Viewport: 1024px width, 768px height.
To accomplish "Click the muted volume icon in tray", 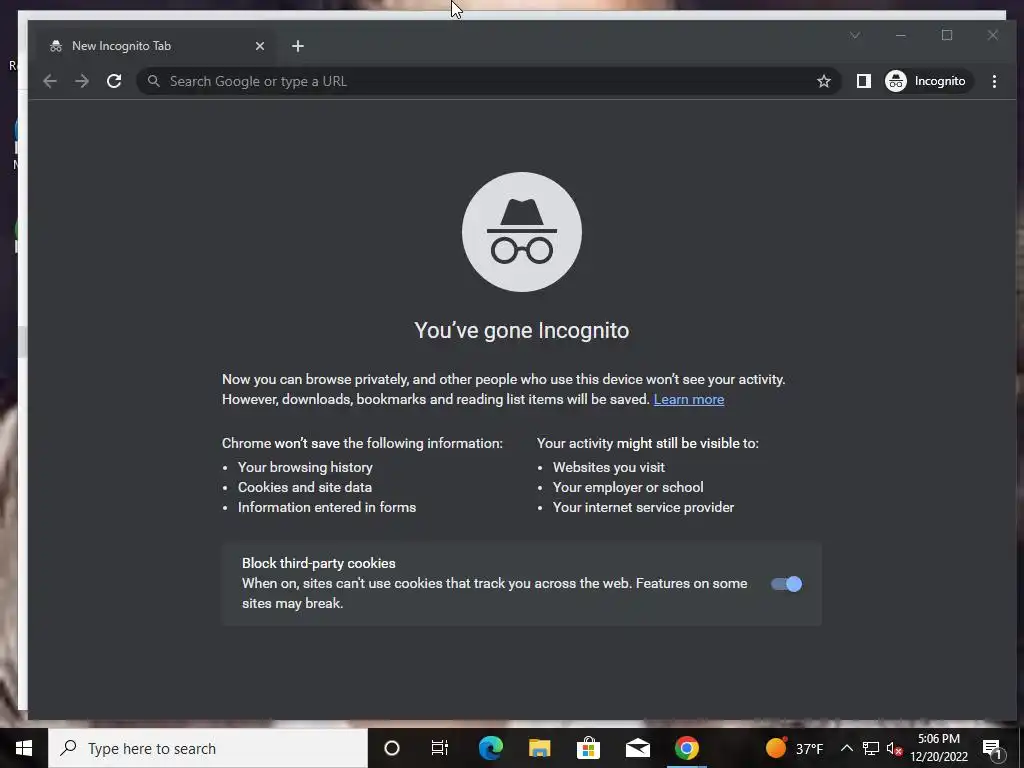I will [x=894, y=748].
